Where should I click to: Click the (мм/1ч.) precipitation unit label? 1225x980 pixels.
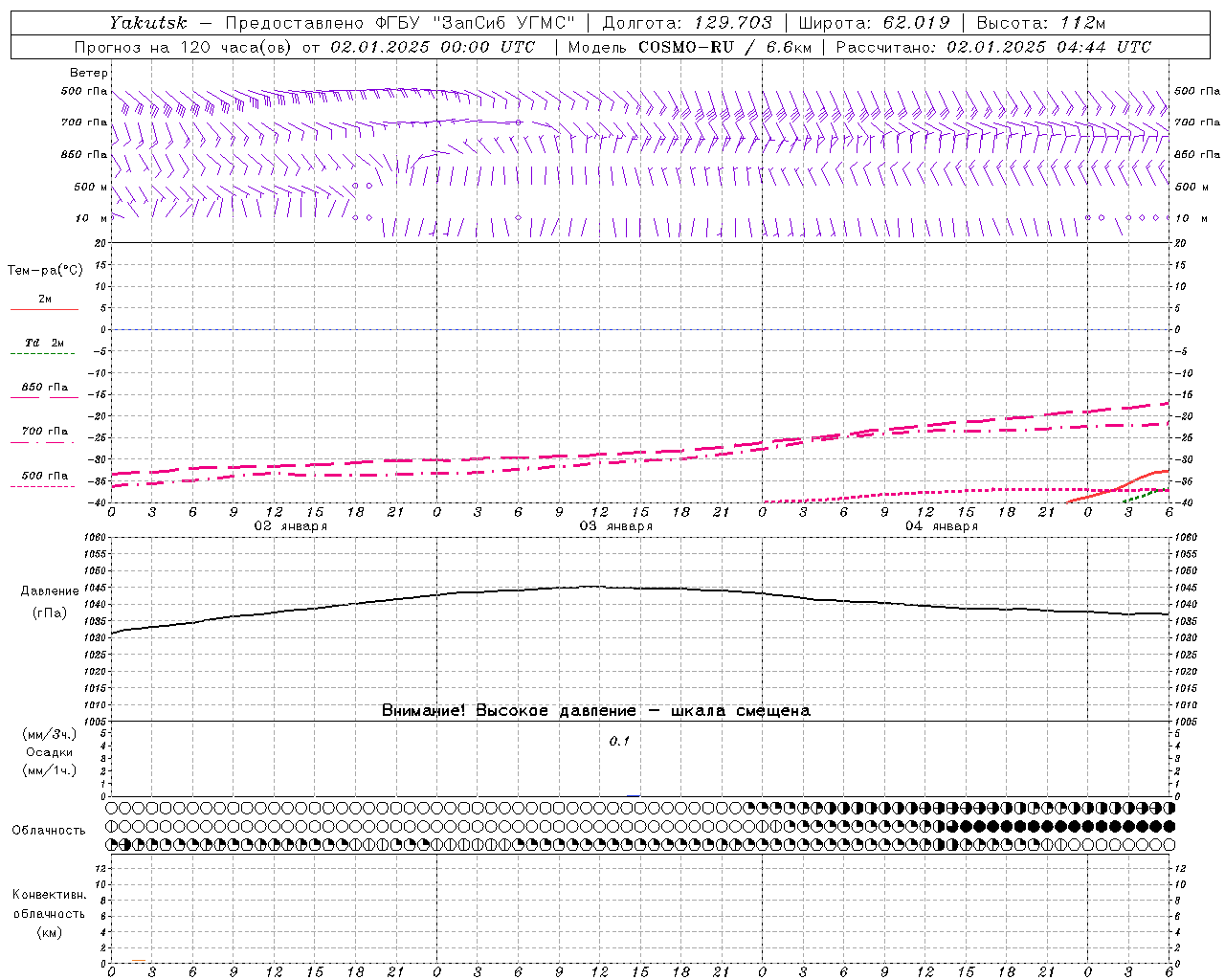[x=50, y=770]
